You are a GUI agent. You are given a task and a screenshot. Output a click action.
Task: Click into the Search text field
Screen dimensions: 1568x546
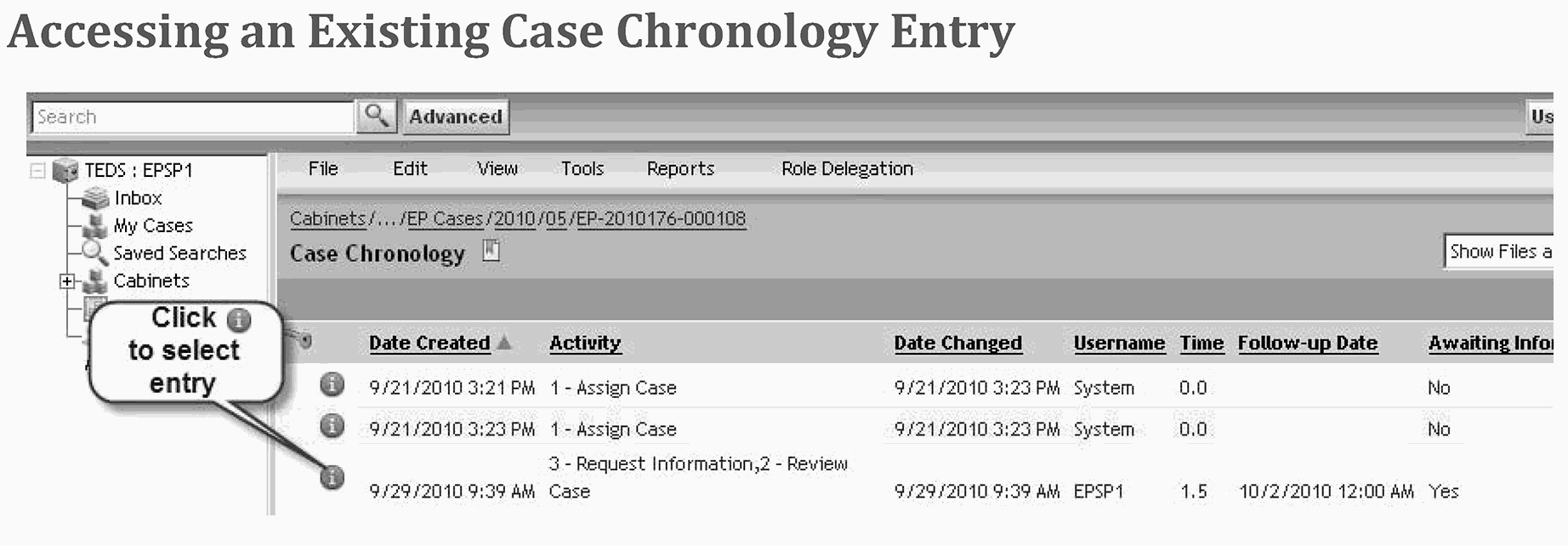(192, 117)
